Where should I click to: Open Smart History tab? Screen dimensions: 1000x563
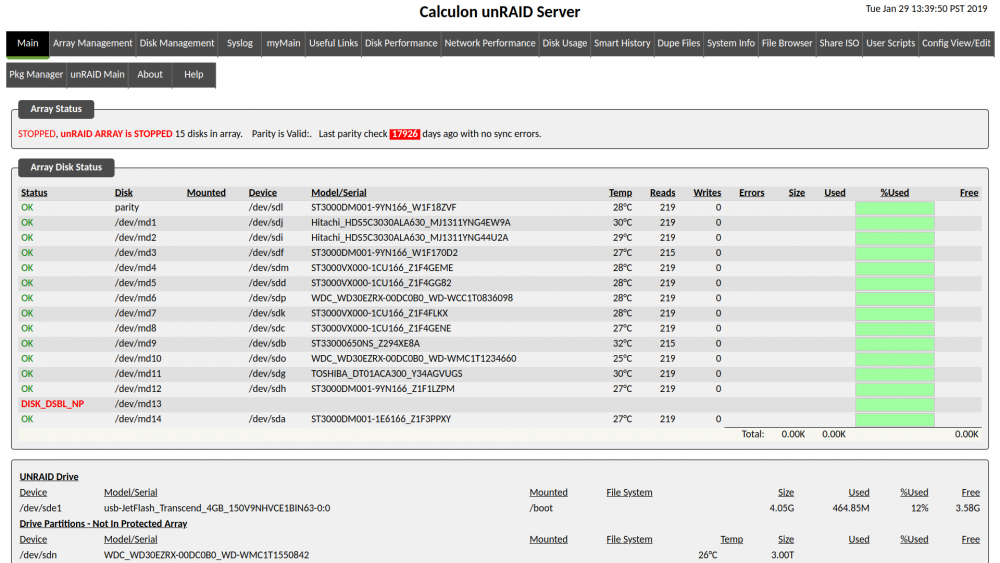click(x=622, y=43)
